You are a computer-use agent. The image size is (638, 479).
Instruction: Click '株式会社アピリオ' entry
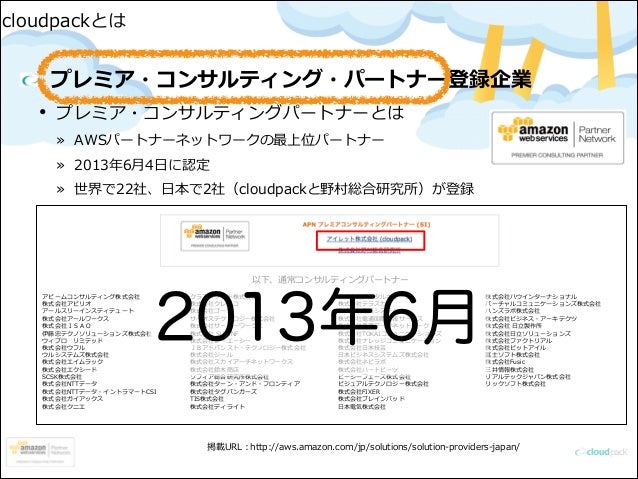tap(67, 304)
